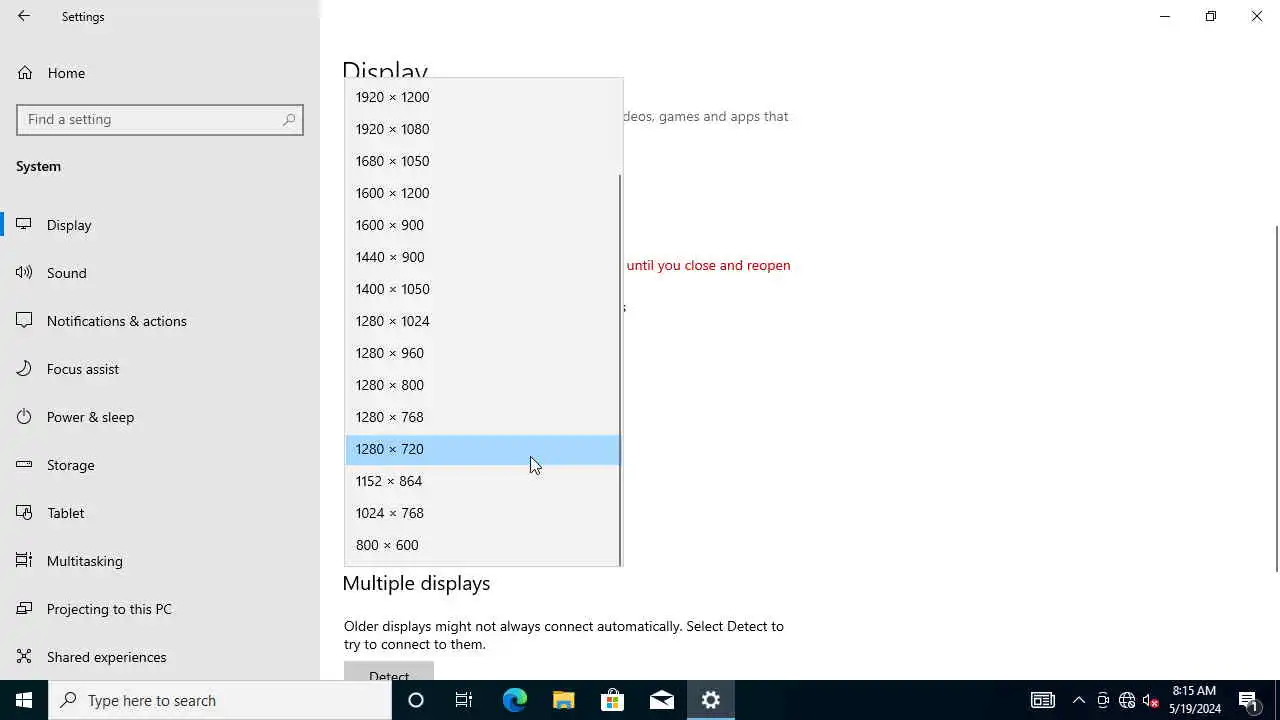Switch to Settings app in taskbar
1280x720 pixels.
pyautogui.click(x=711, y=700)
